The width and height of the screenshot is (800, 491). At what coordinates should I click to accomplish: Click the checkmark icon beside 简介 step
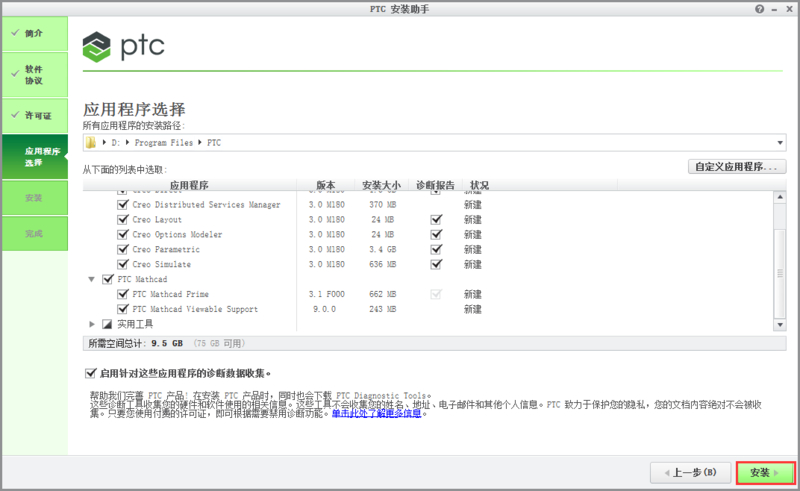pos(13,33)
